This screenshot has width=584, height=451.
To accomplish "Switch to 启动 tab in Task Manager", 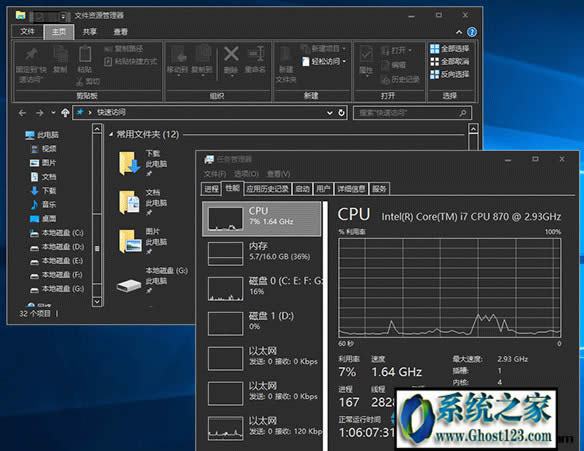I will (x=302, y=189).
